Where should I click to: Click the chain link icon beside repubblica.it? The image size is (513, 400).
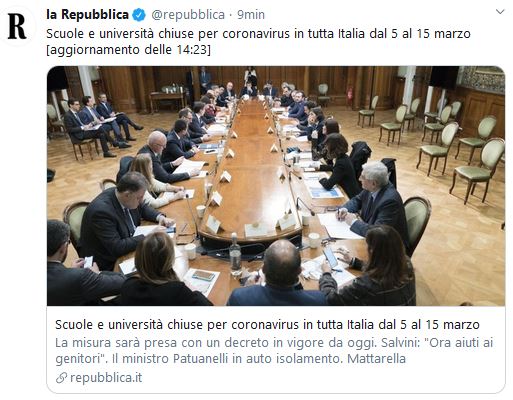click(61, 378)
